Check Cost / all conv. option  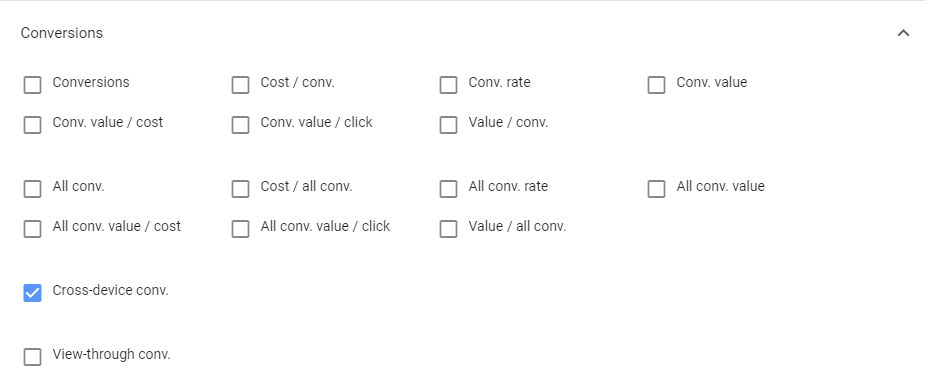pyautogui.click(x=240, y=189)
